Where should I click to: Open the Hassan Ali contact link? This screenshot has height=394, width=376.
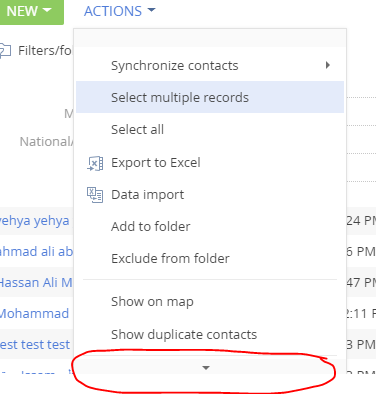click(36, 283)
